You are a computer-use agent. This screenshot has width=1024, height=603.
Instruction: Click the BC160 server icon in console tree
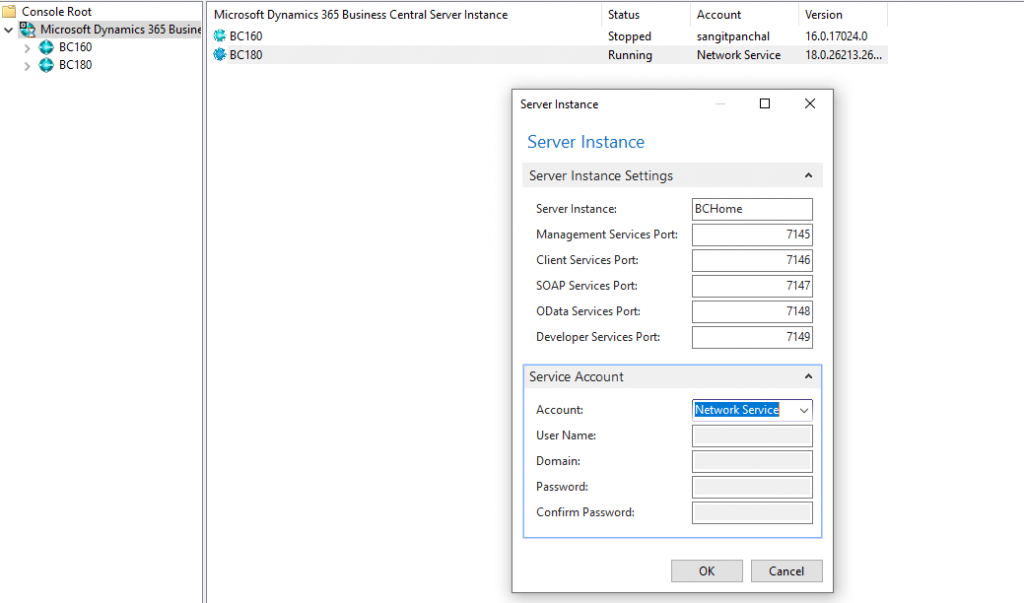(45, 47)
